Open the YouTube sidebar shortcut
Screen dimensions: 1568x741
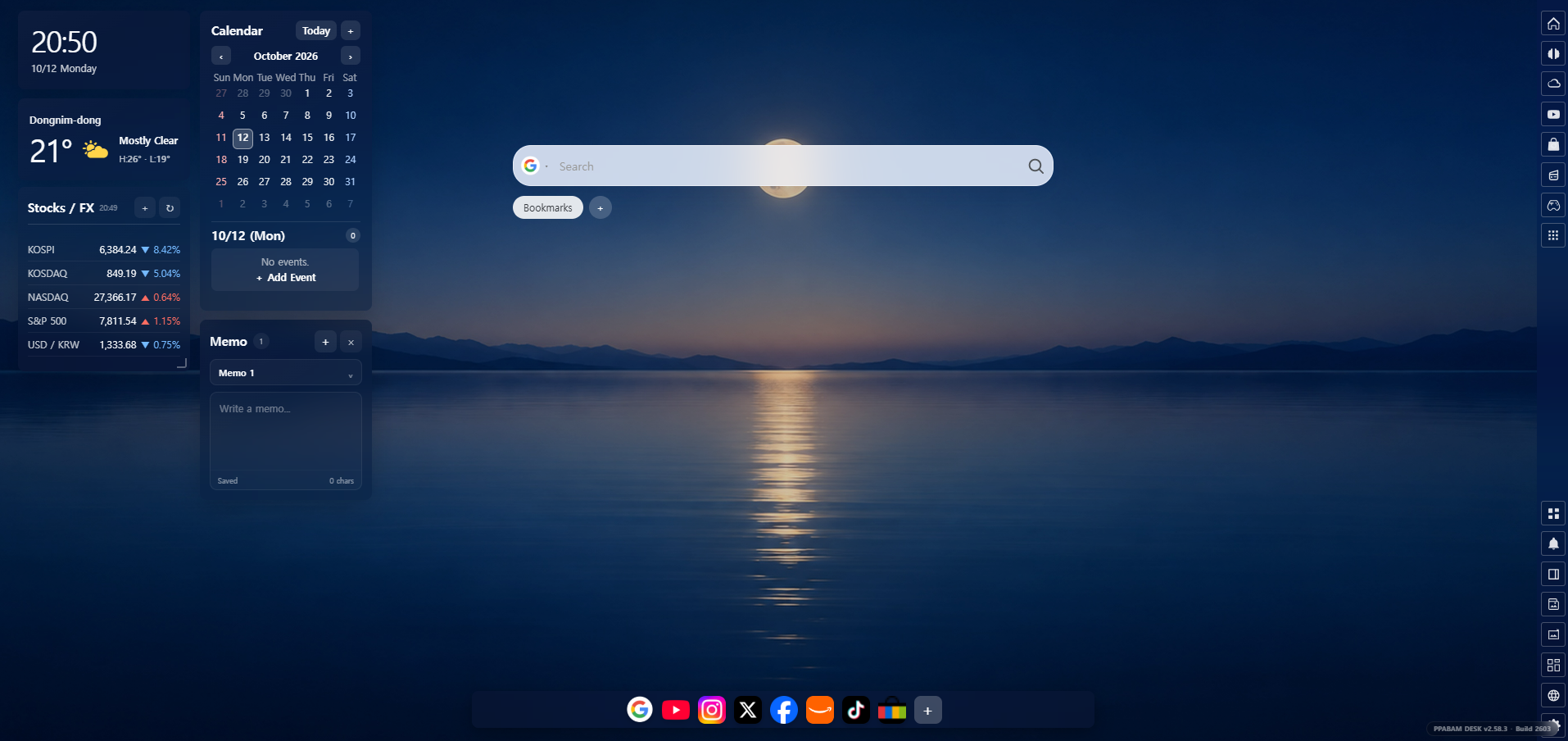(1553, 115)
